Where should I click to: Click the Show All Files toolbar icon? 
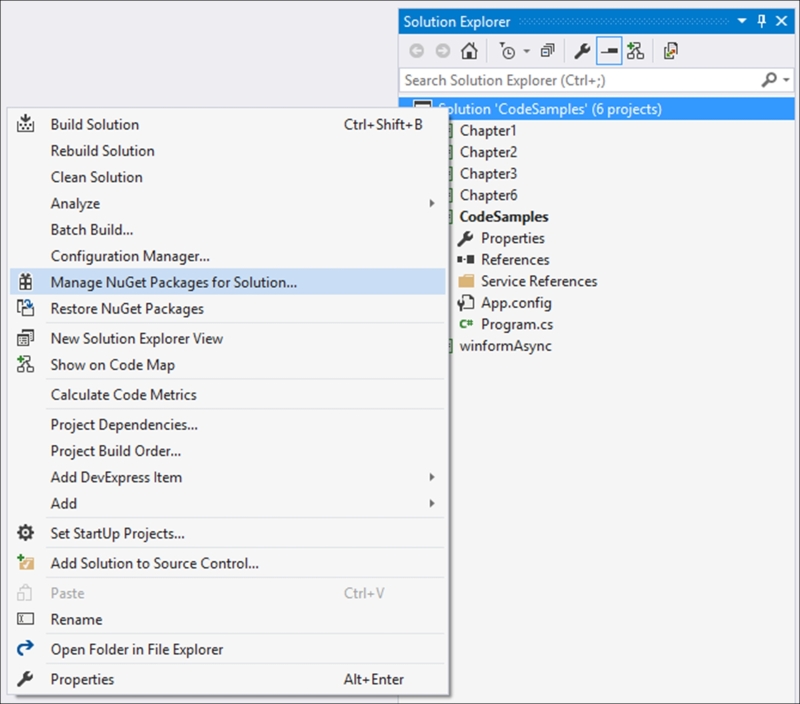[x=670, y=51]
